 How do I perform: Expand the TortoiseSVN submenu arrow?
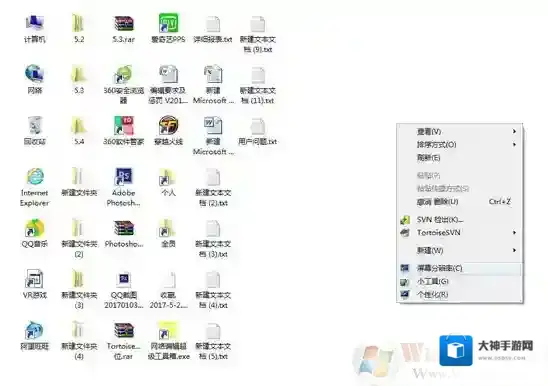(514, 233)
